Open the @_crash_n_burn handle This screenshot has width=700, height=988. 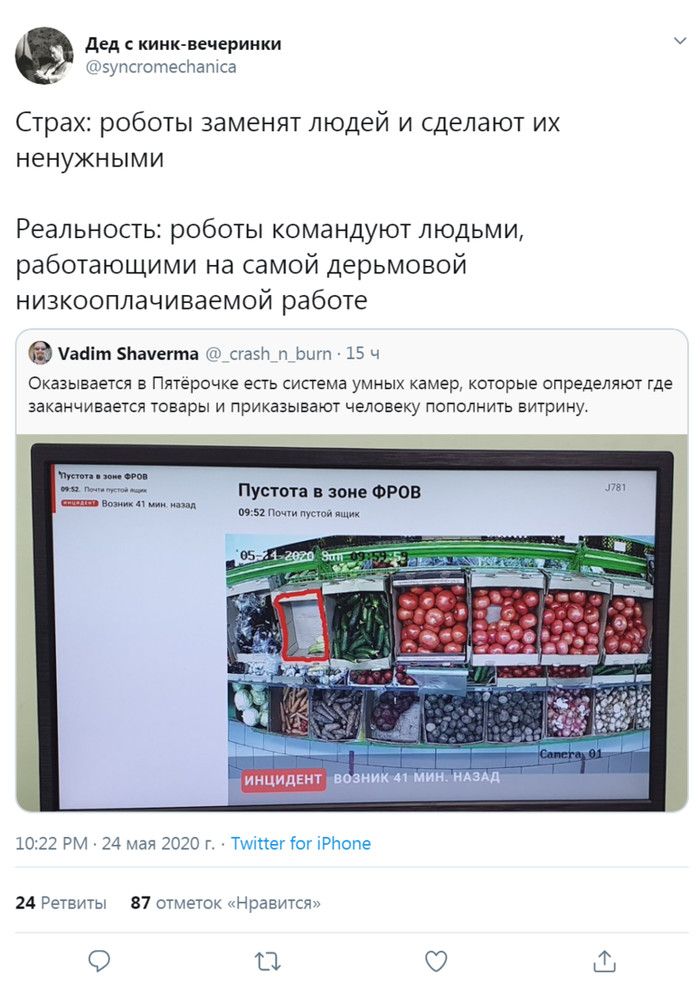tap(268, 353)
